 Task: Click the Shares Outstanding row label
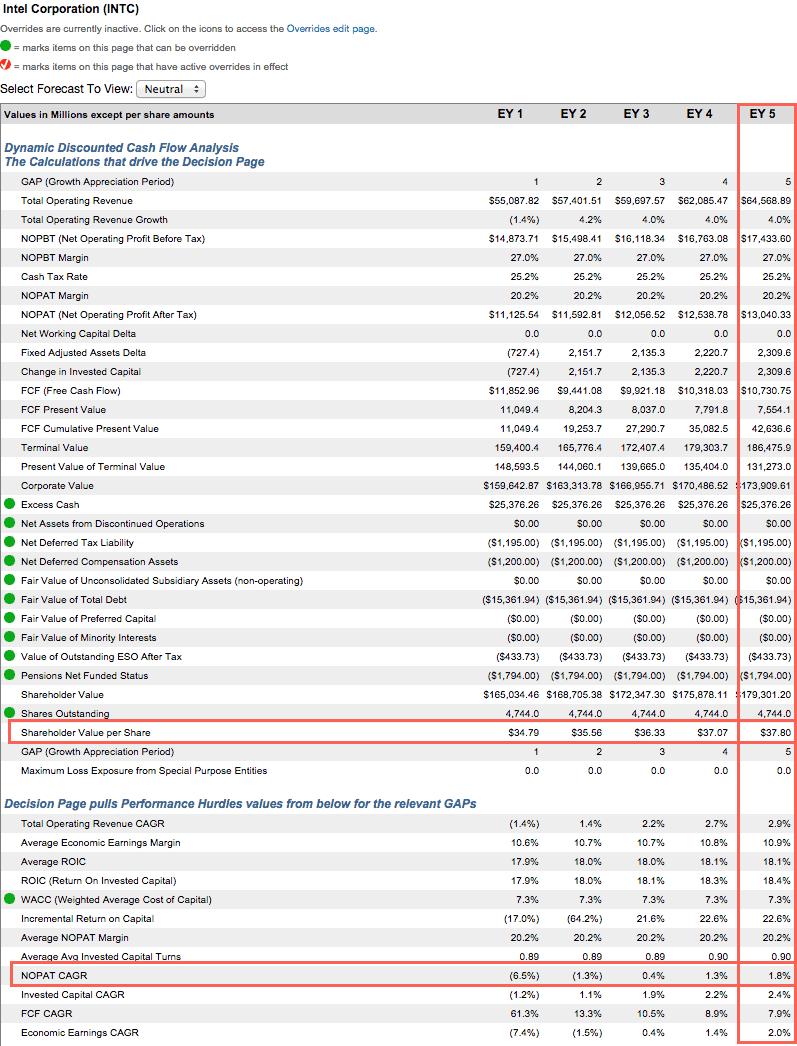coord(65,714)
